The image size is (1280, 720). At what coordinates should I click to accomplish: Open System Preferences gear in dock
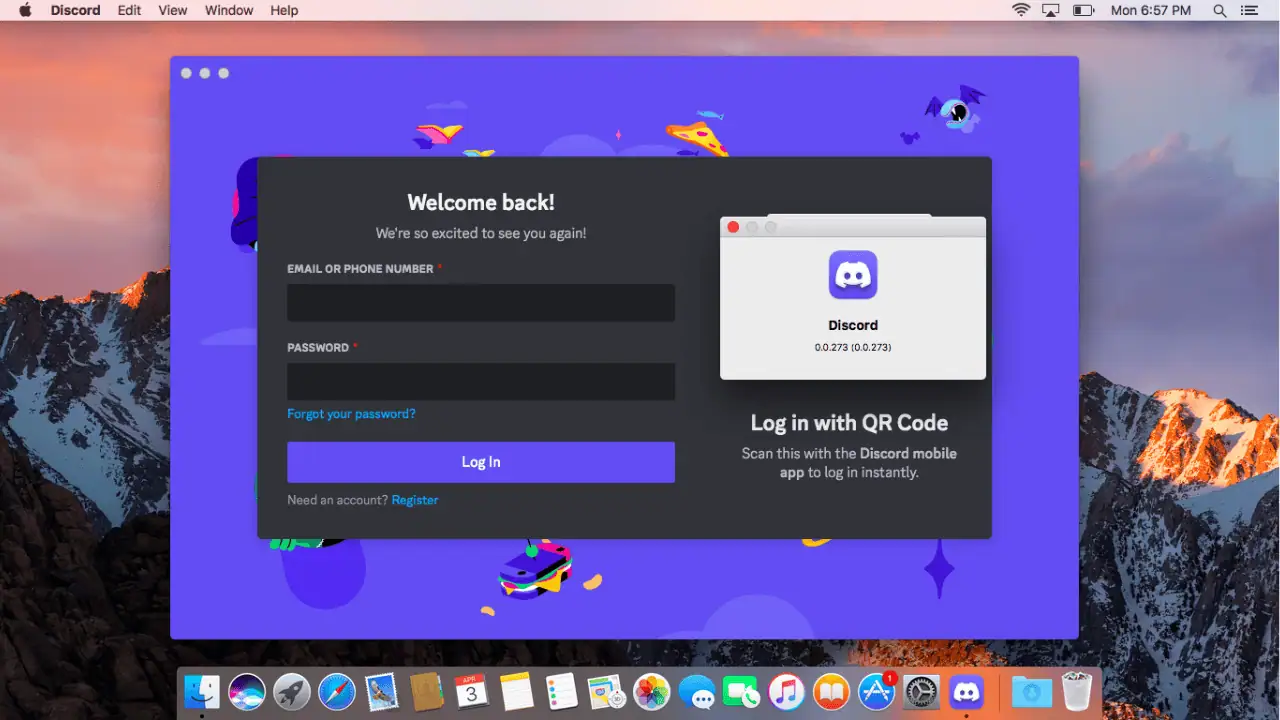tap(921, 691)
